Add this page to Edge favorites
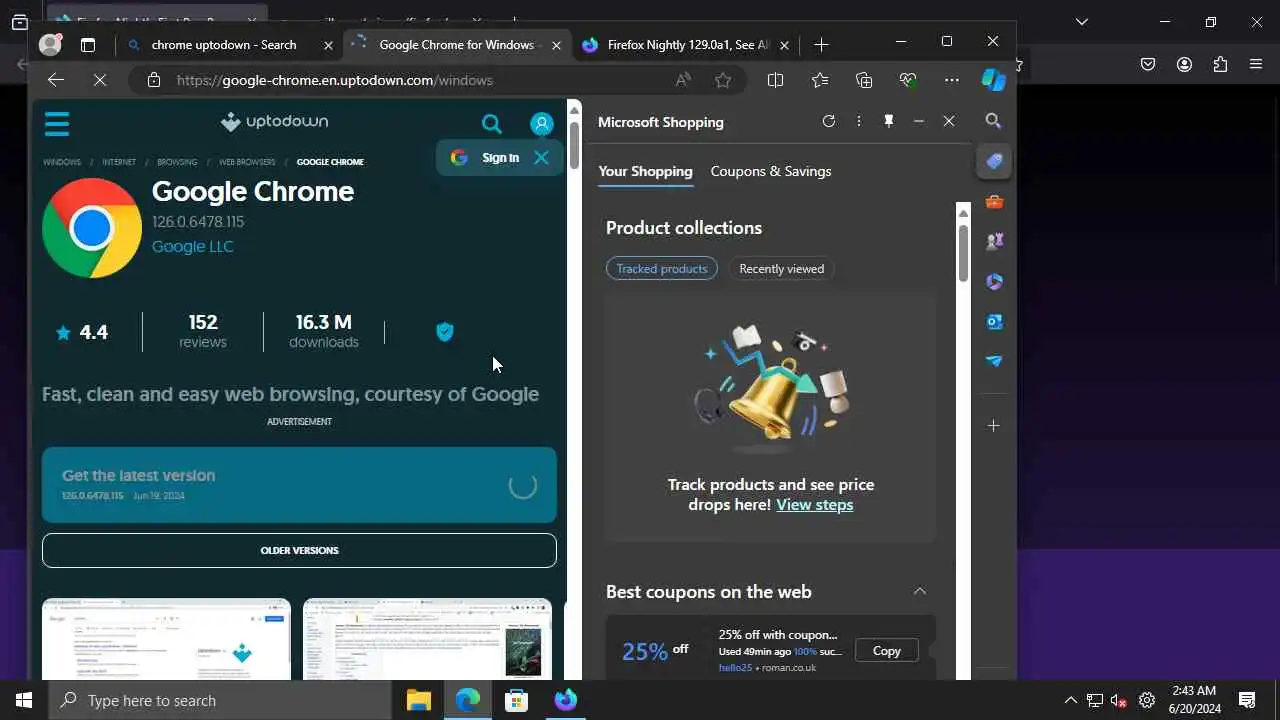 [723, 80]
